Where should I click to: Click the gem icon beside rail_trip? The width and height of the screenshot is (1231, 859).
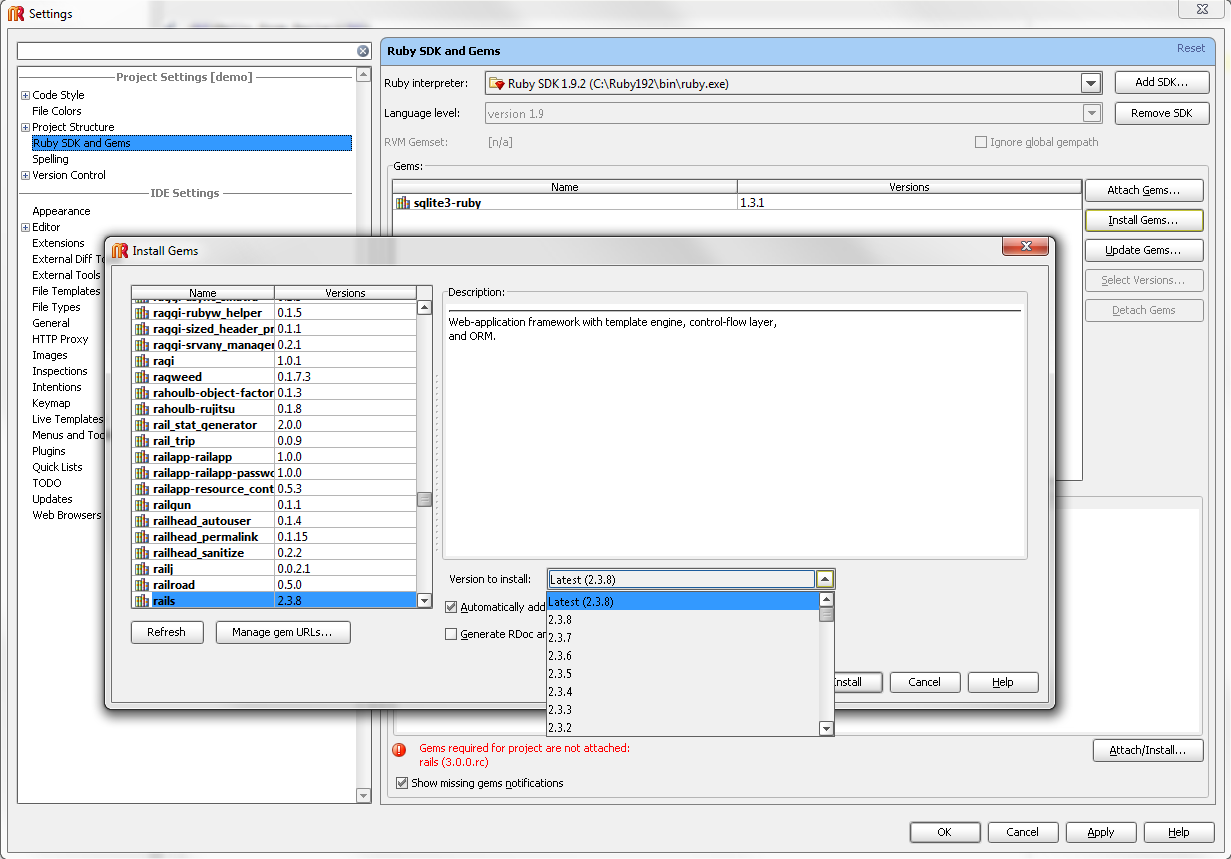142,441
